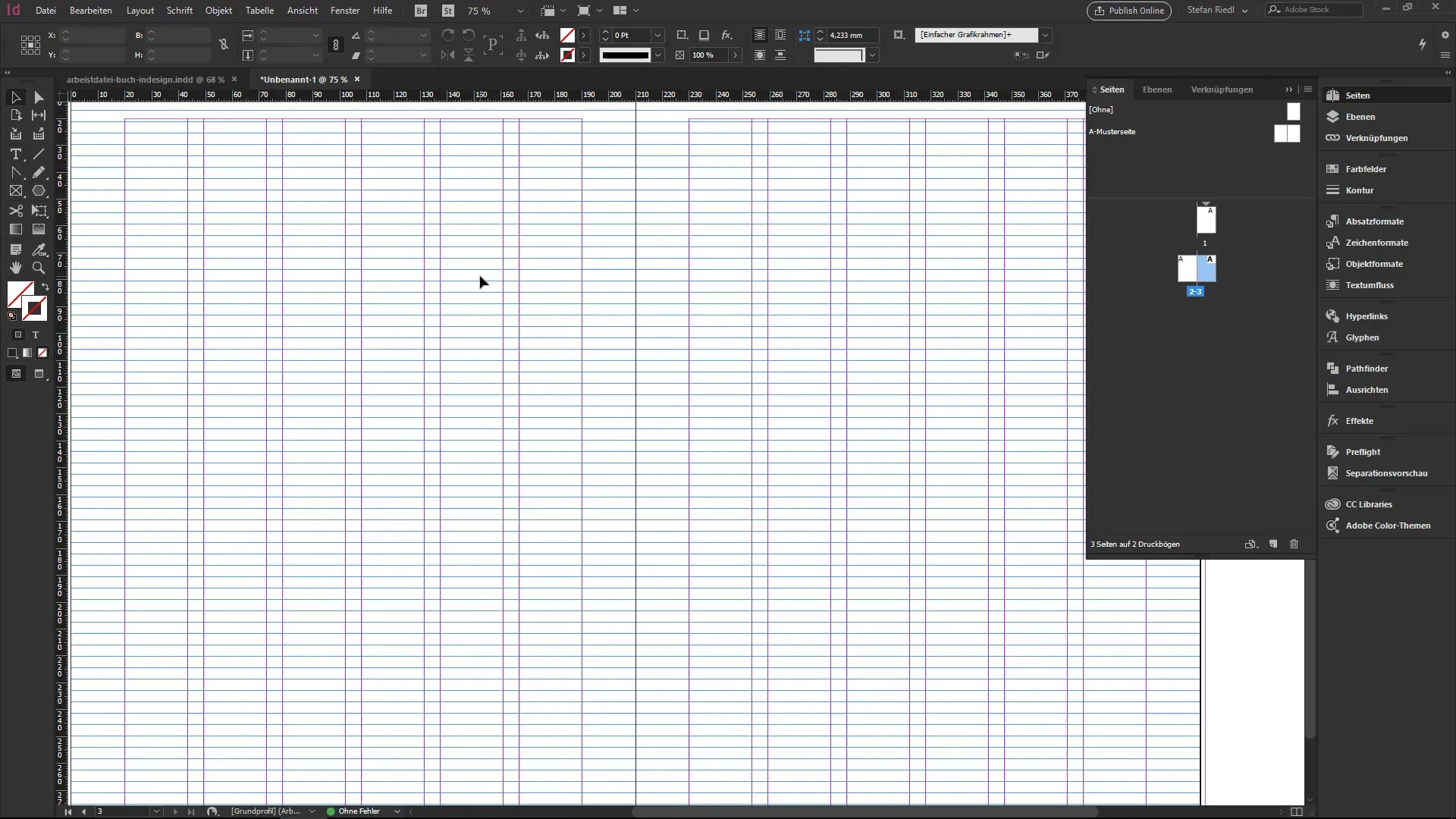Viewport: 1456px width, 819px height.
Task: Open the Preflight panel
Action: pyautogui.click(x=1363, y=452)
